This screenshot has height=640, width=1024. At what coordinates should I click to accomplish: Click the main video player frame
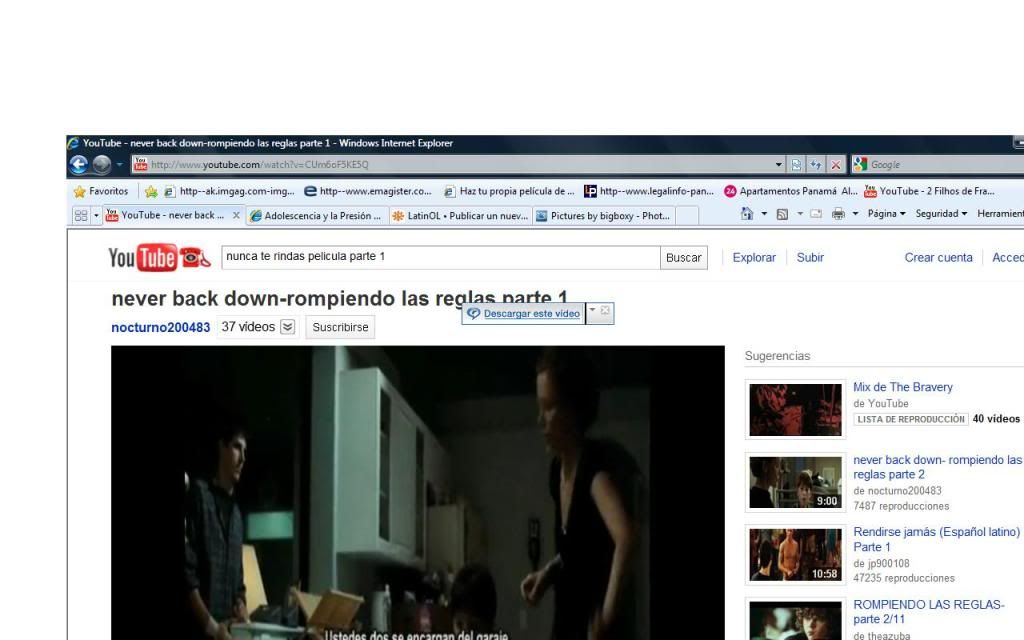pos(418,493)
